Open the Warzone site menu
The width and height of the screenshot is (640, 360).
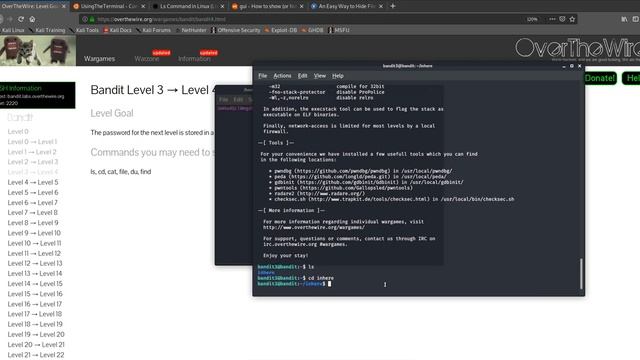point(147,59)
